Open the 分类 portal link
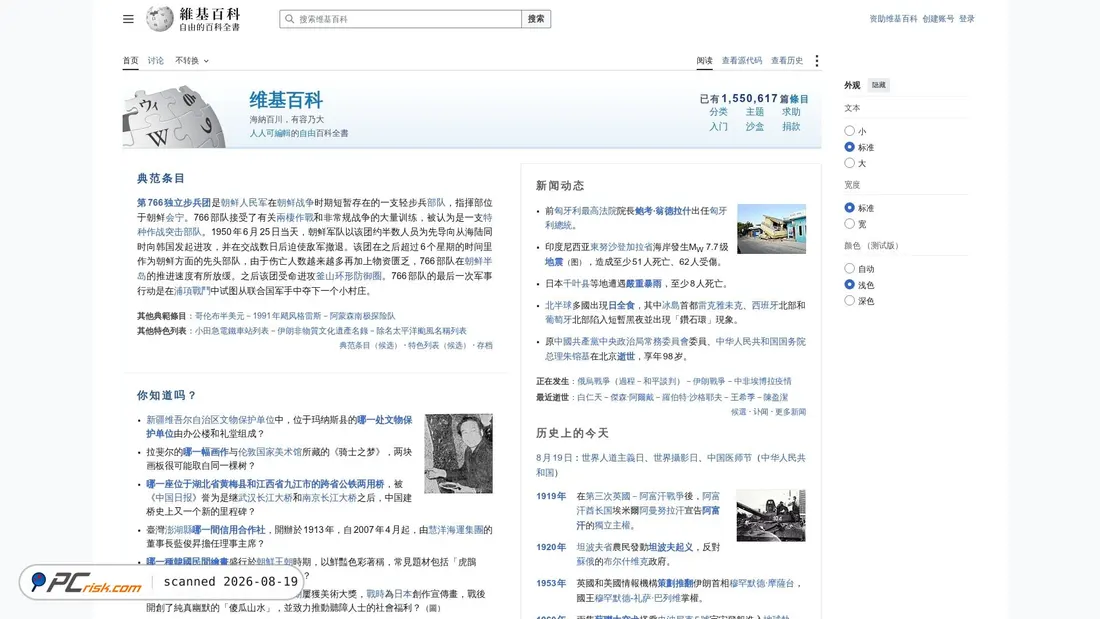 (x=718, y=112)
